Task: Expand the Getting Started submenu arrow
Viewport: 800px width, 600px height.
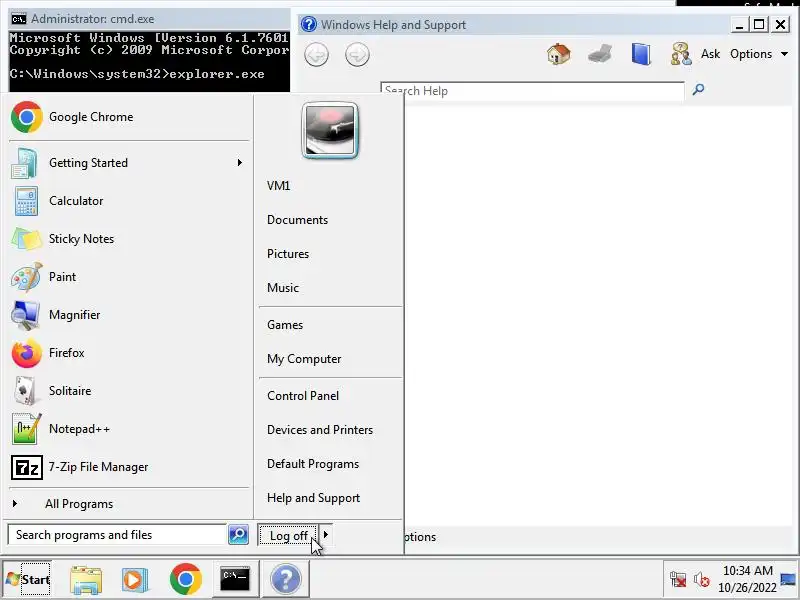Action: click(x=239, y=163)
